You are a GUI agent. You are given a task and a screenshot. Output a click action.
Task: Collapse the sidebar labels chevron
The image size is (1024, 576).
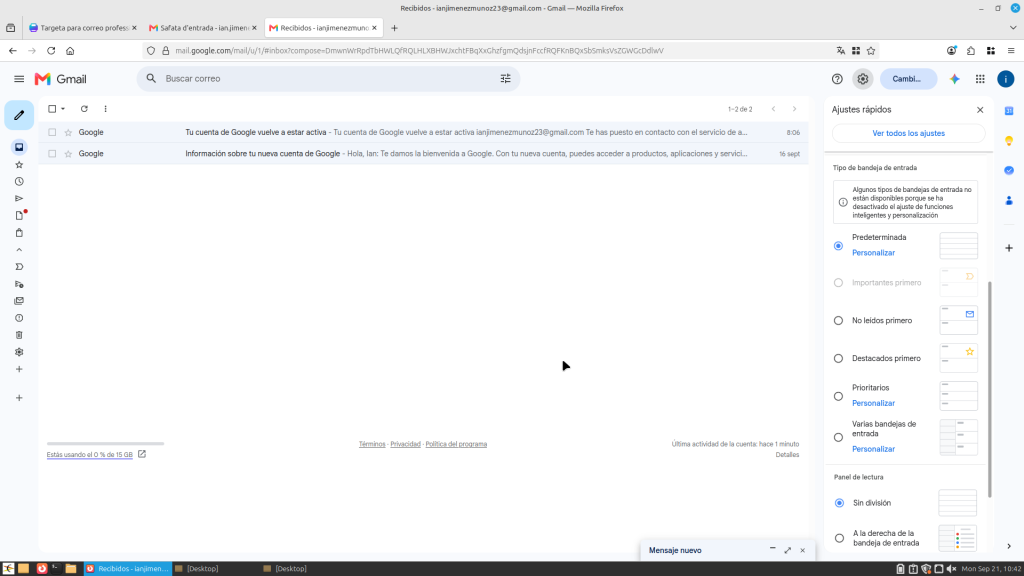(19, 250)
